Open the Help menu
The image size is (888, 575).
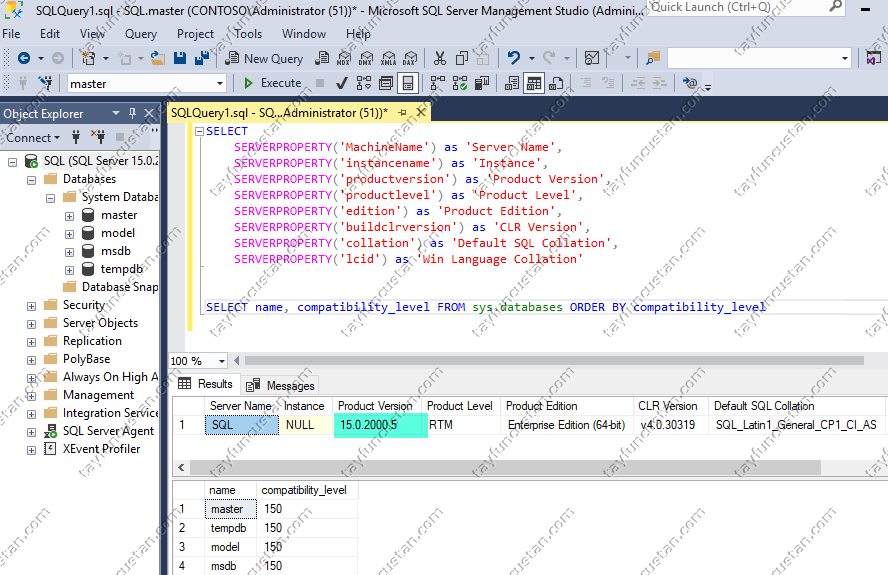(358, 34)
